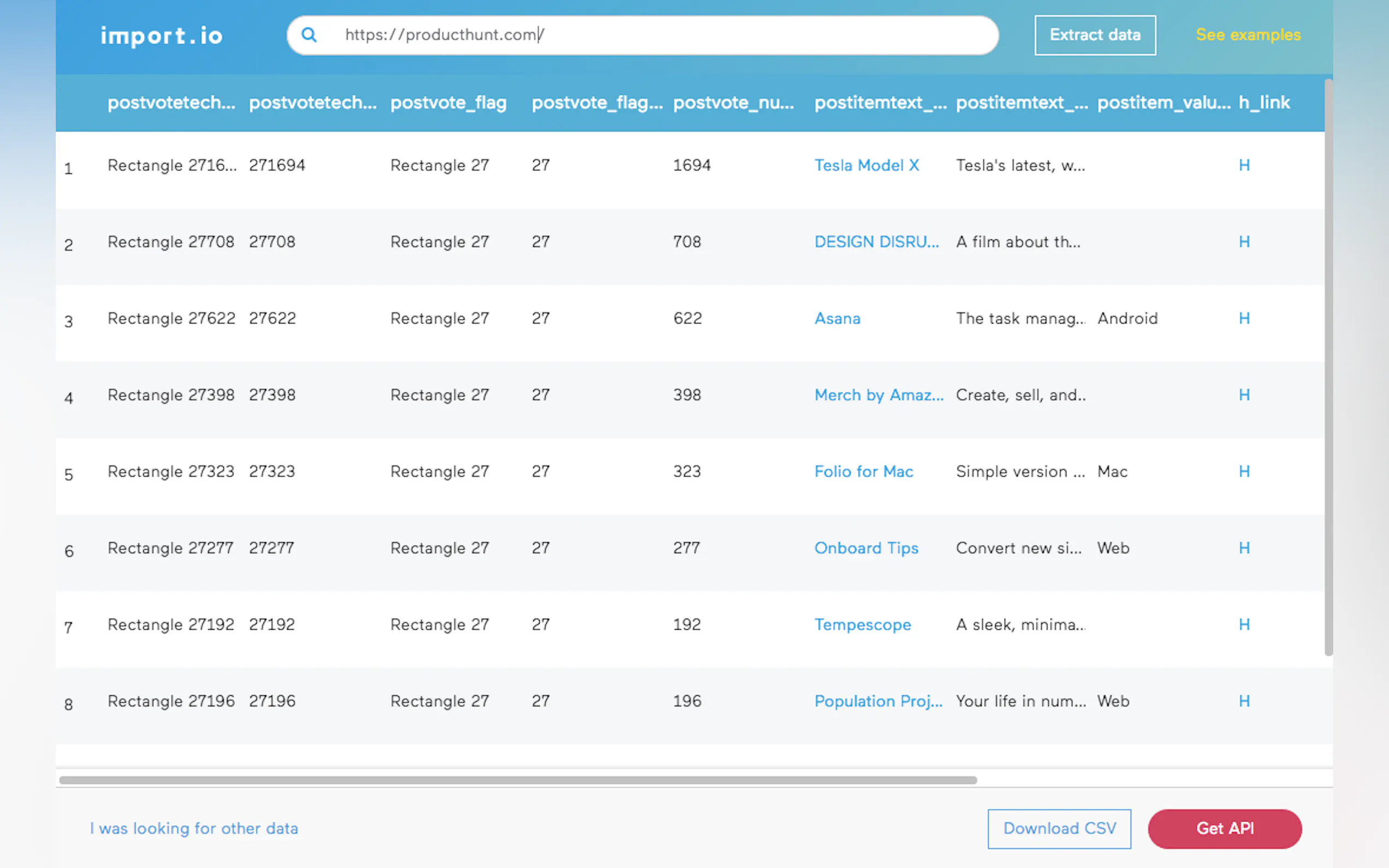Open the Tesla Model X link

pos(866,165)
